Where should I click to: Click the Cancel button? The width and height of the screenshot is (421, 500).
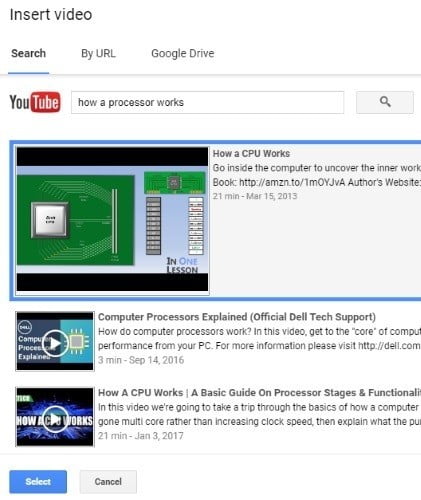[108, 482]
